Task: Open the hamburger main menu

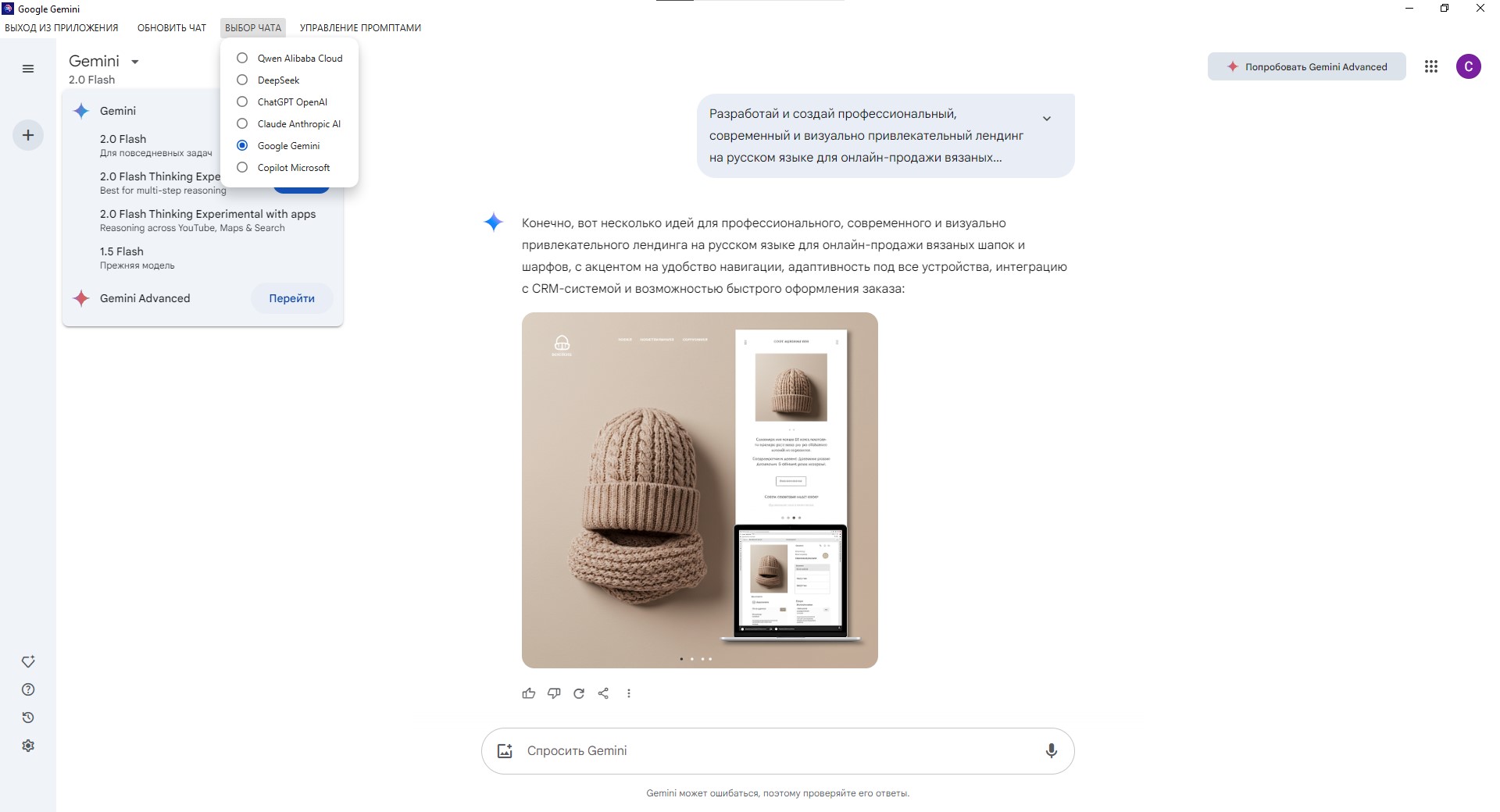Action: point(28,69)
